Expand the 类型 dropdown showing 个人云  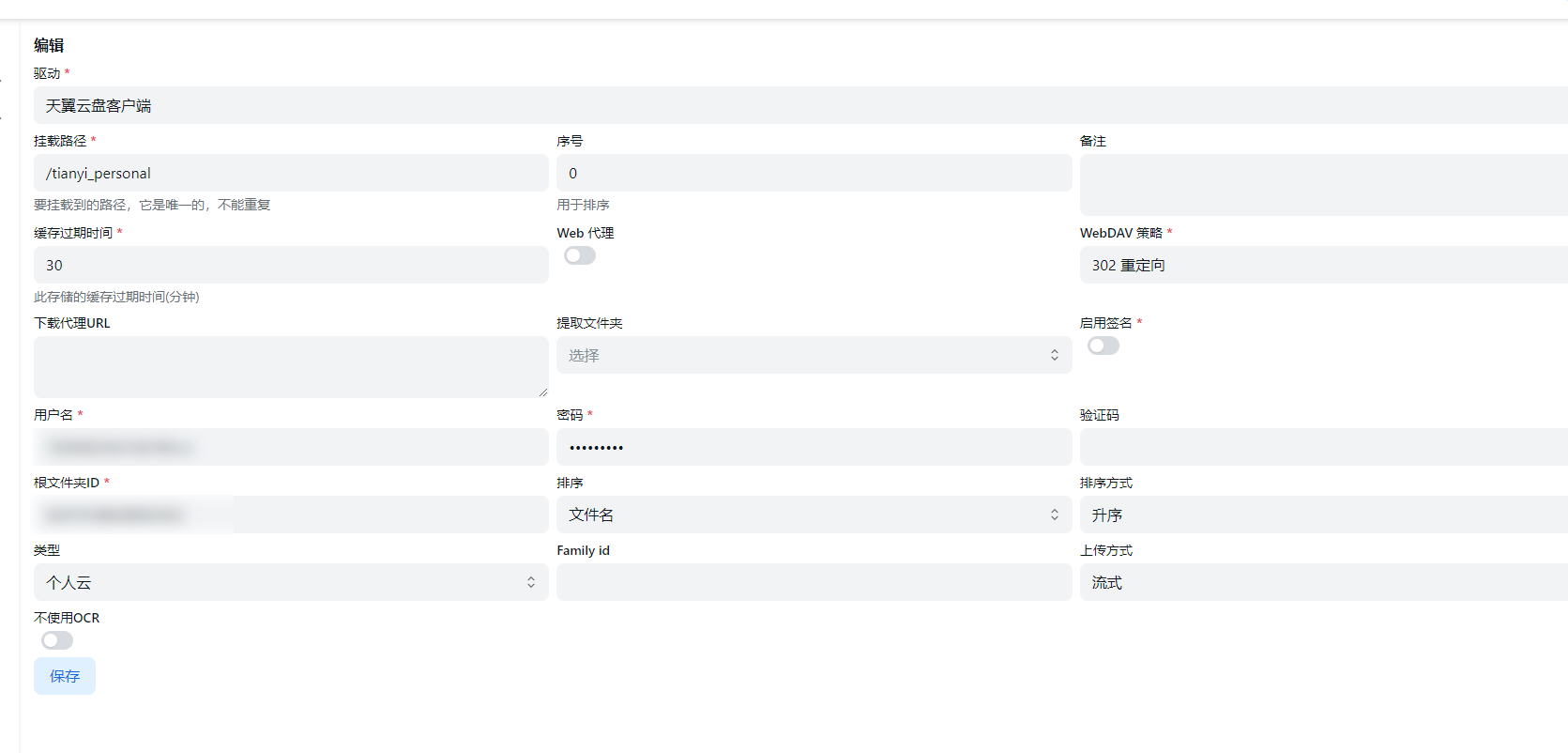click(x=291, y=582)
